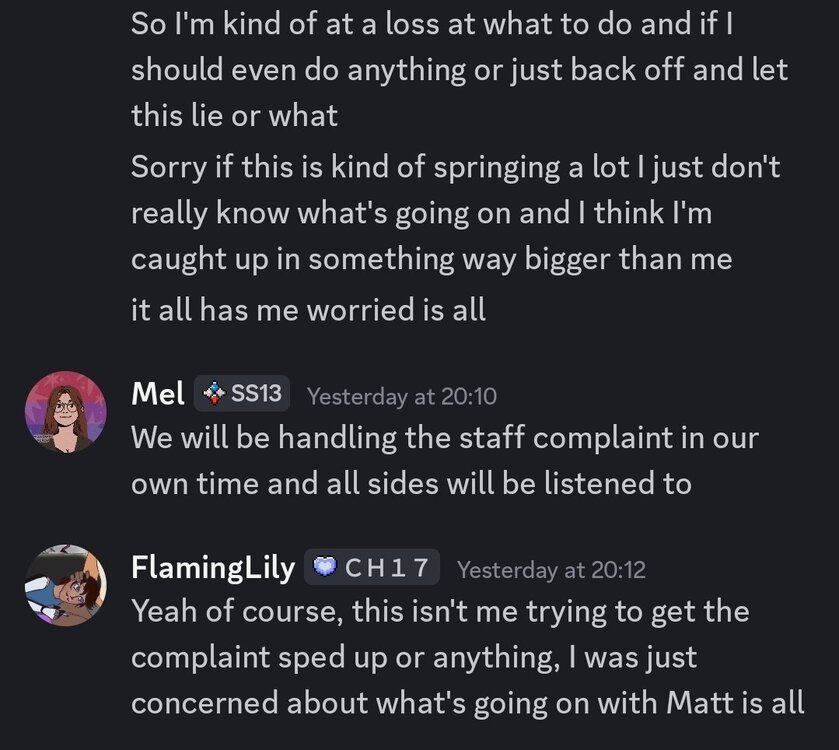Open Mel's profile avatar

pyautogui.click(x=66, y=412)
